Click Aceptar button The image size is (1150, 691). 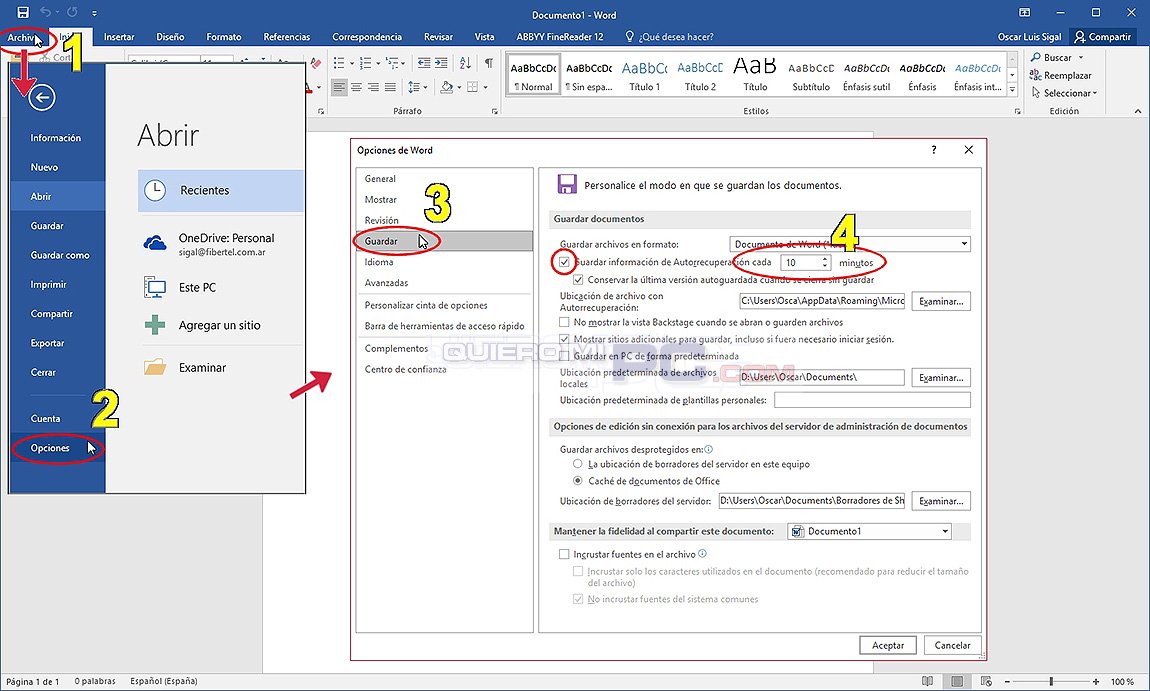tap(887, 646)
